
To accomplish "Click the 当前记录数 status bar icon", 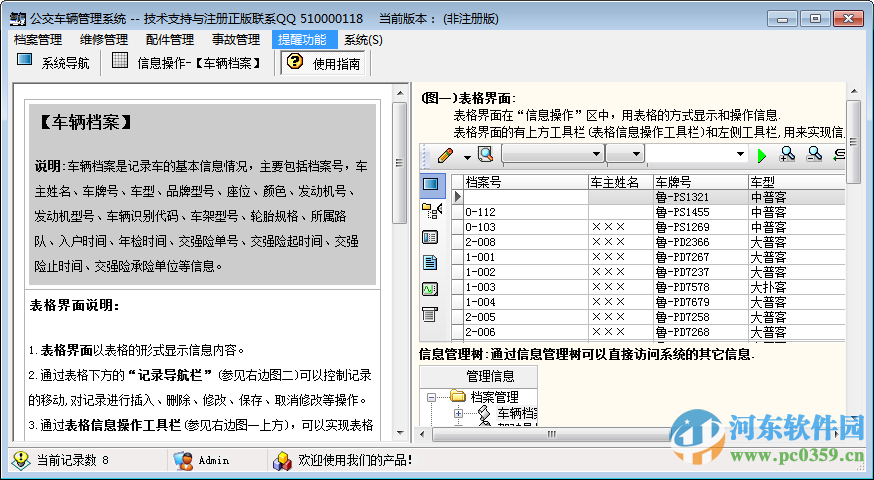I will 21,460.
